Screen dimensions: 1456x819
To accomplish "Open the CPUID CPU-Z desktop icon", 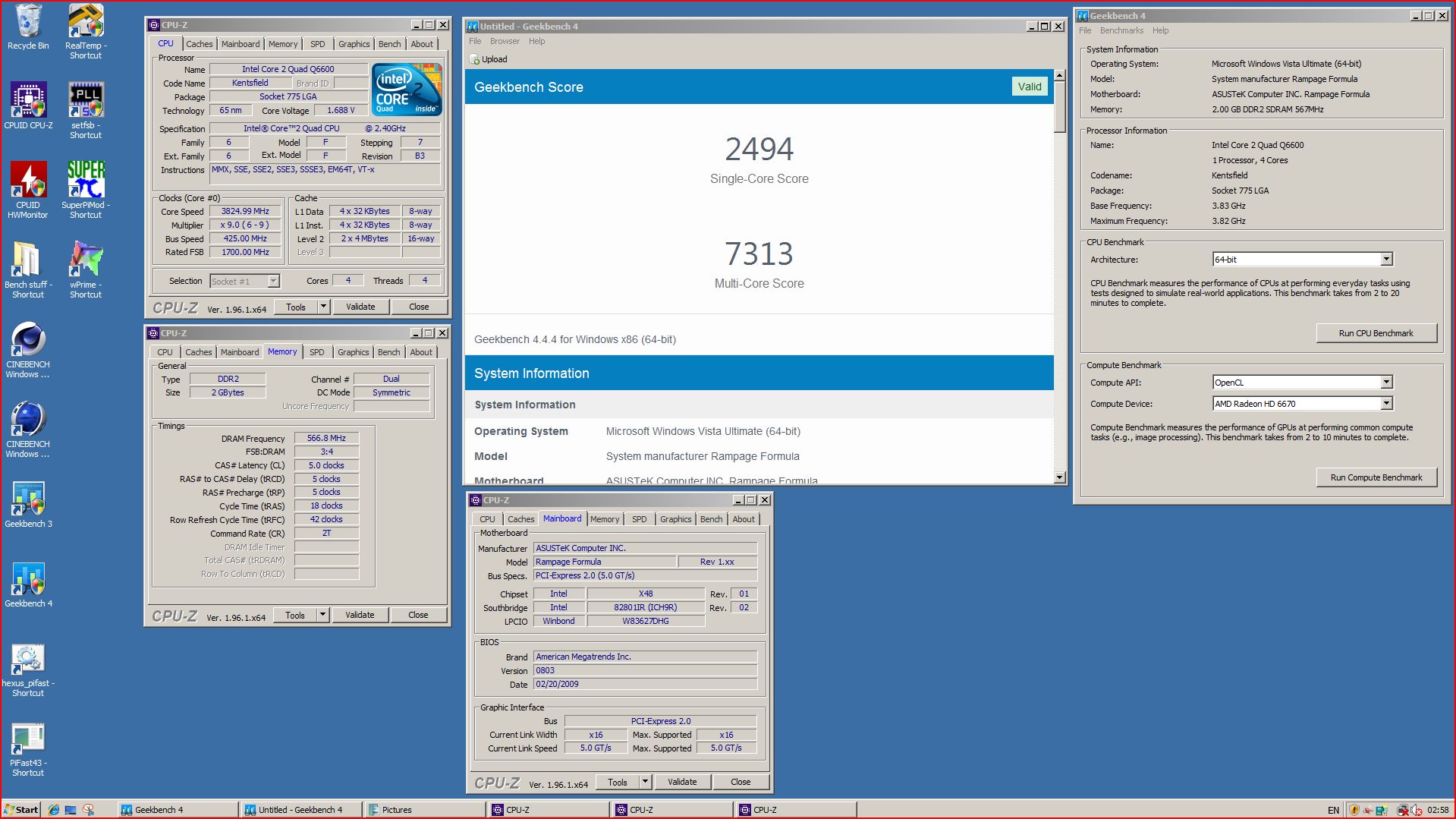I will (x=28, y=106).
